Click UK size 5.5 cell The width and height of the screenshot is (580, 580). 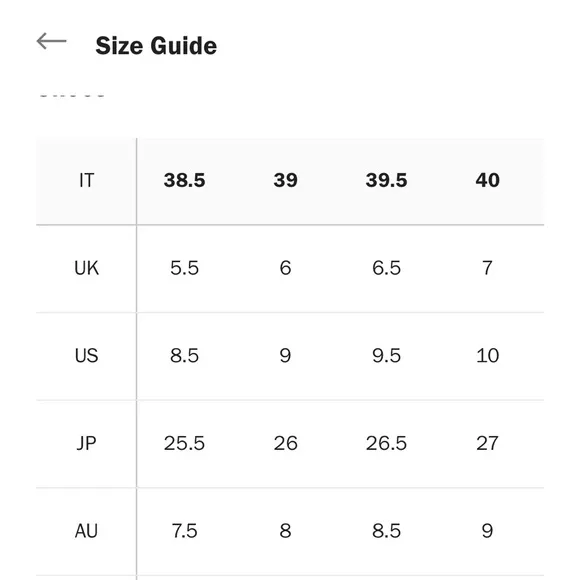[x=185, y=268]
